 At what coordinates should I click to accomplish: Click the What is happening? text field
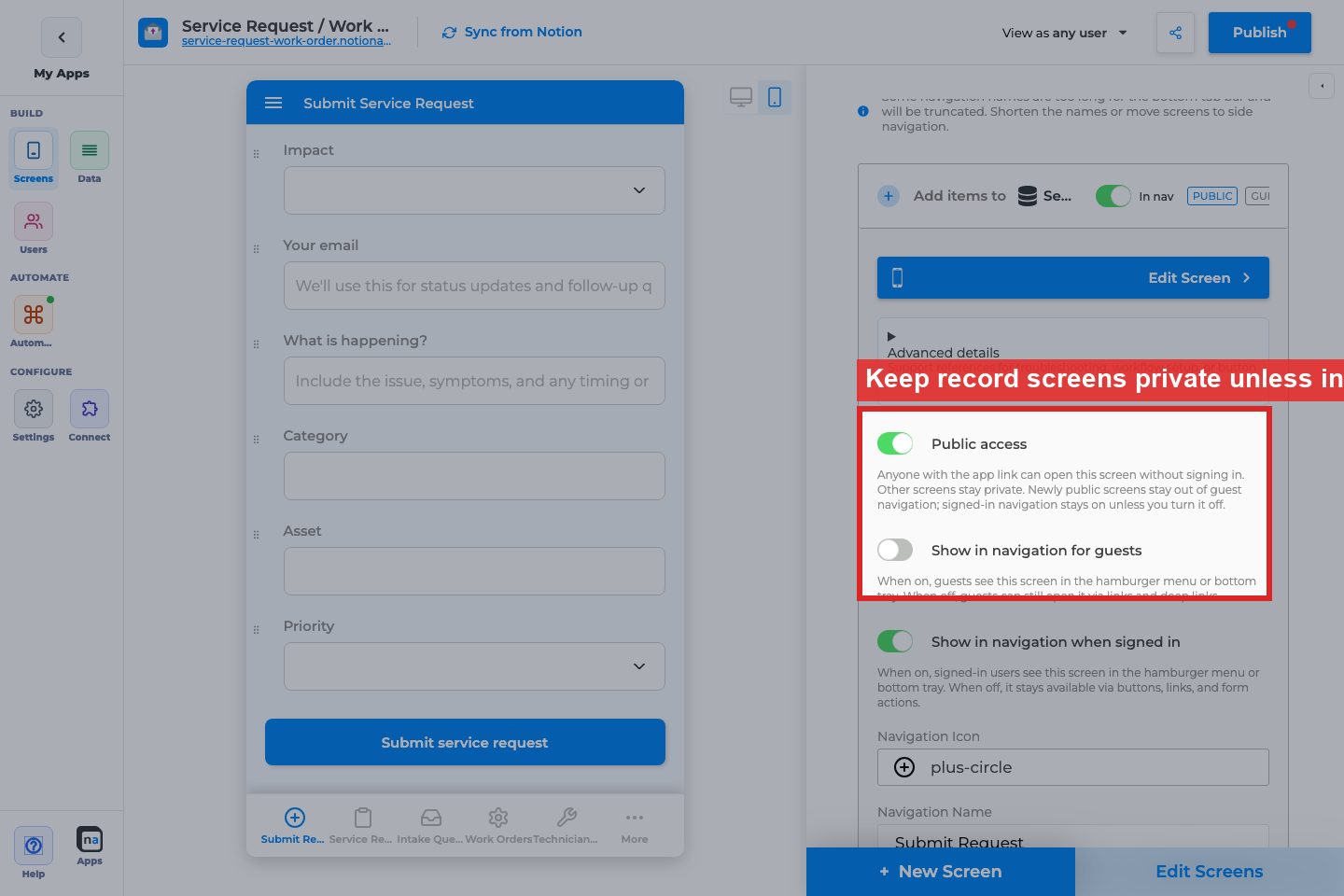[474, 381]
